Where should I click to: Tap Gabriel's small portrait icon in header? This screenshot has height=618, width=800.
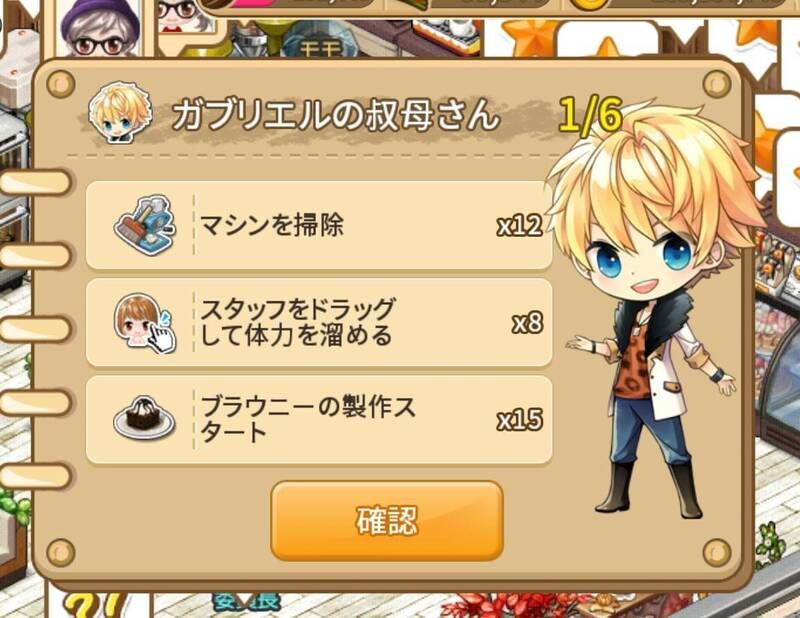pyautogui.click(x=120, y=113)
